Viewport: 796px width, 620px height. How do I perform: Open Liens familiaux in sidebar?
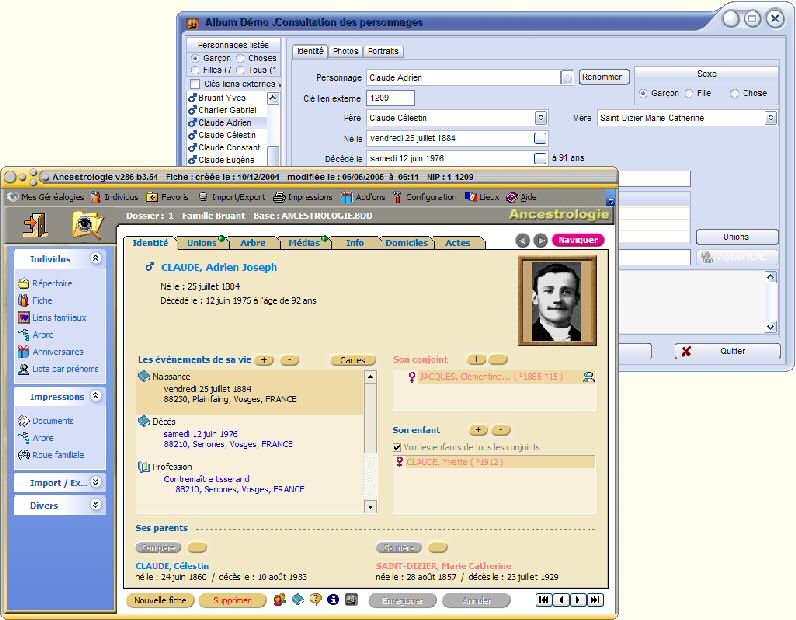coord(58,317)
